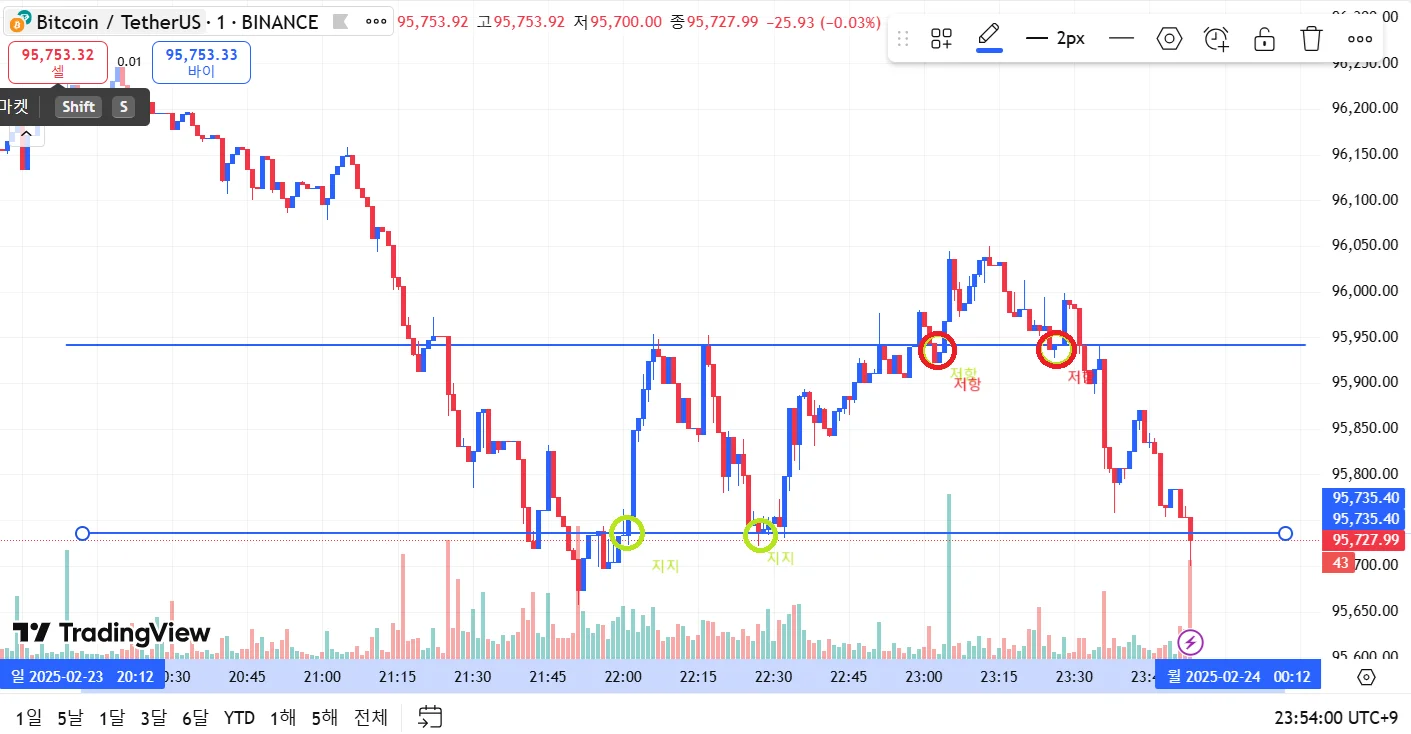Toggle the flag next to BINANCE
Screen dimensions: 1411x734
tap(341, 21)
